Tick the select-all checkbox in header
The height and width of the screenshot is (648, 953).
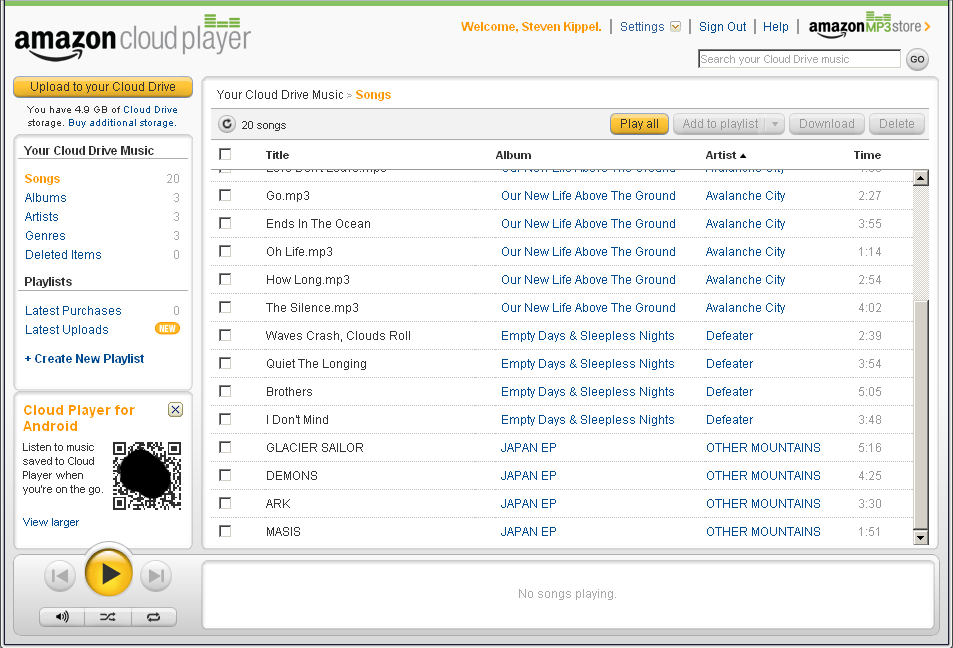click(225, 154)
